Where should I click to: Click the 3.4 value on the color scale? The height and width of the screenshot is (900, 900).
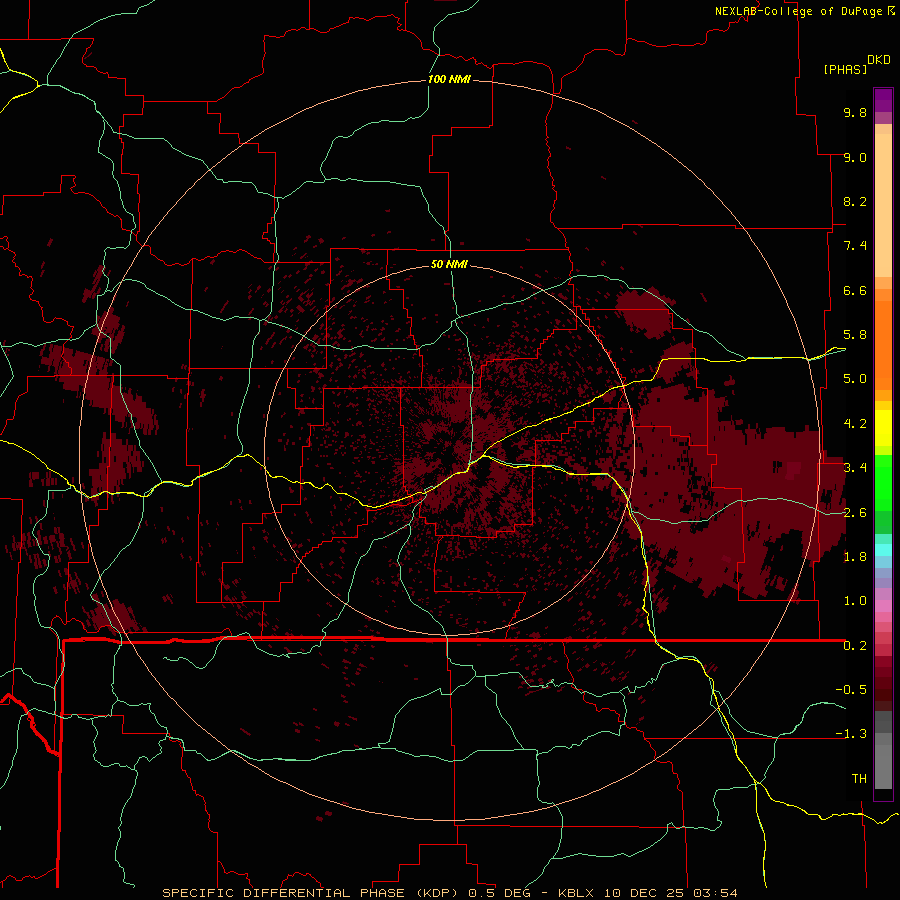click(855, 468)
